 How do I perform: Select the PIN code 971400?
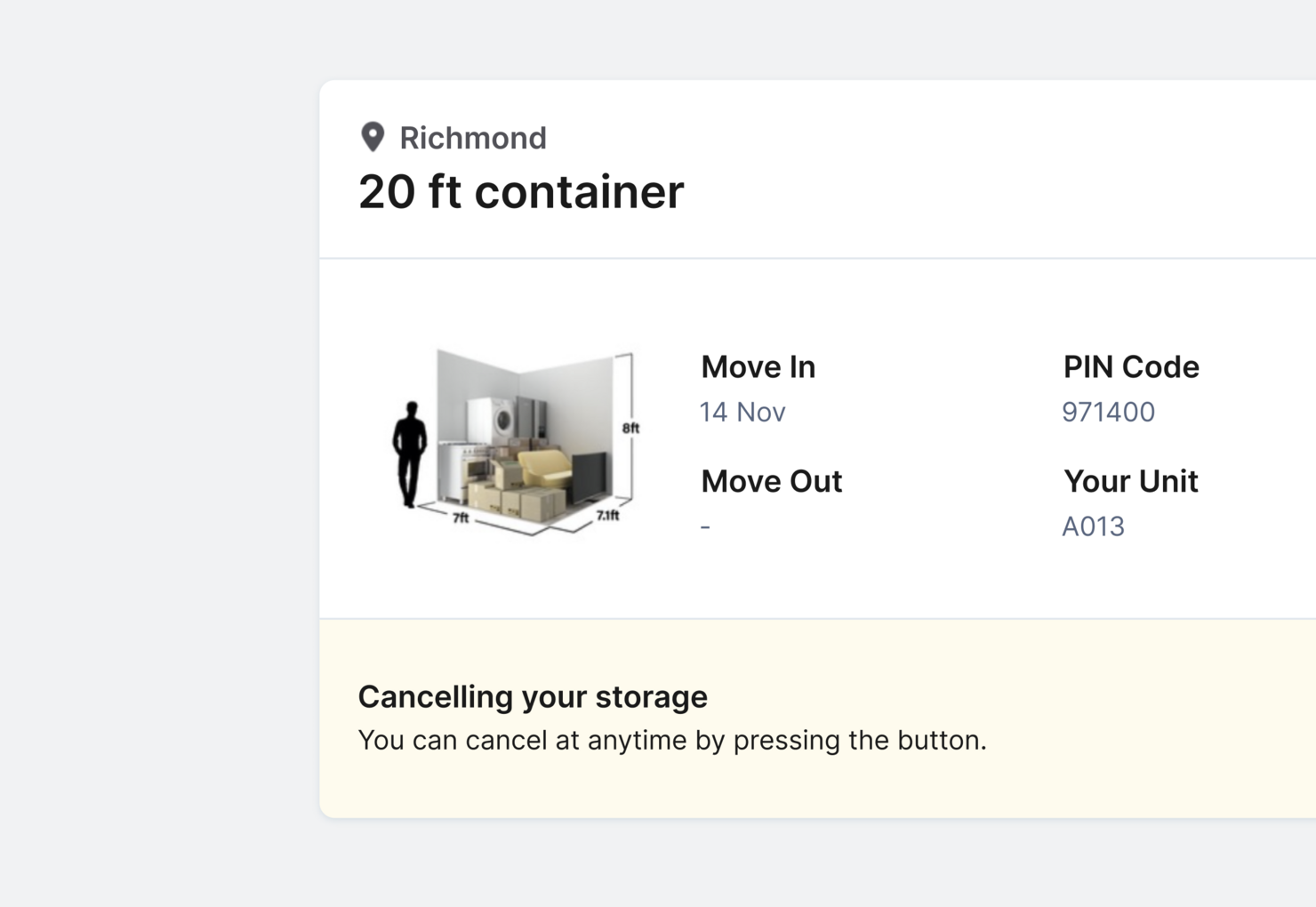1108,412
